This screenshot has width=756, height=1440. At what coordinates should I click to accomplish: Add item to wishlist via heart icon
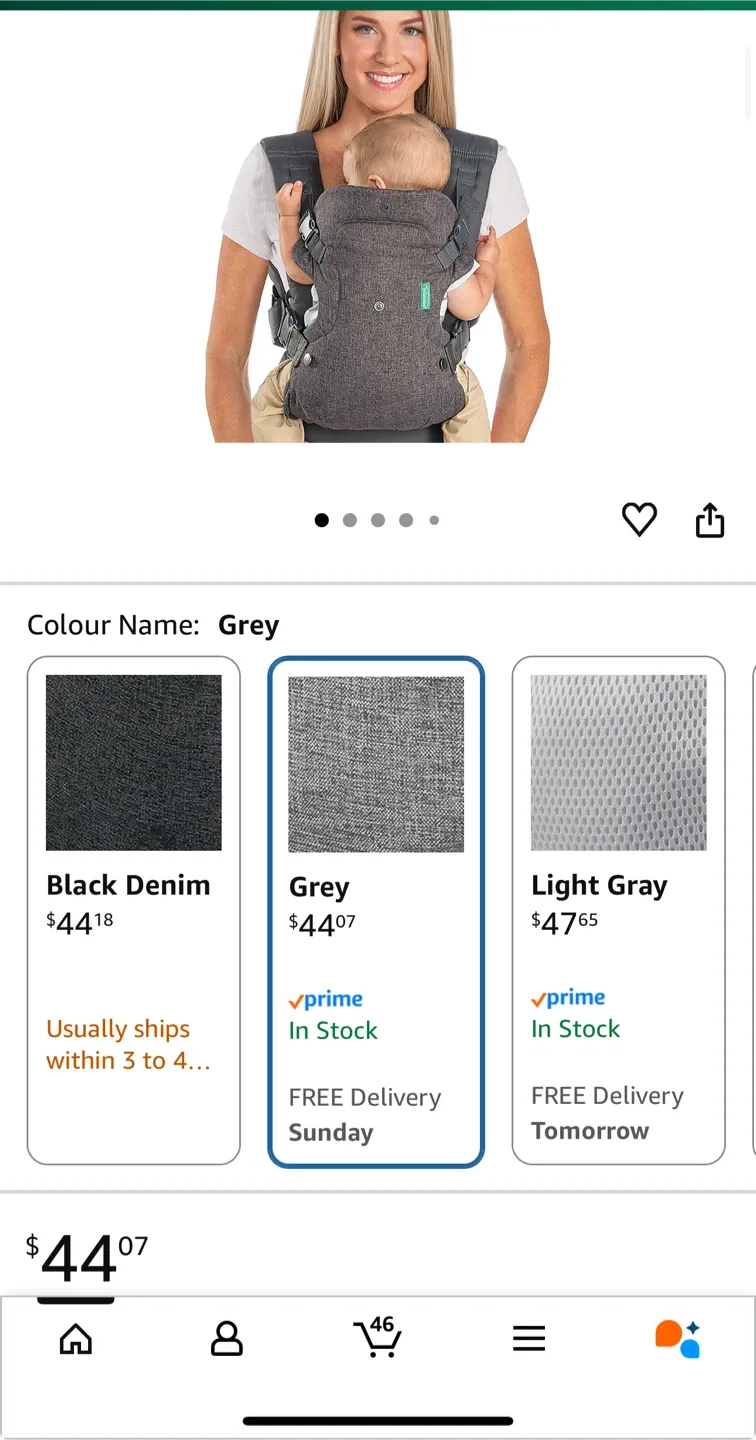638,519
